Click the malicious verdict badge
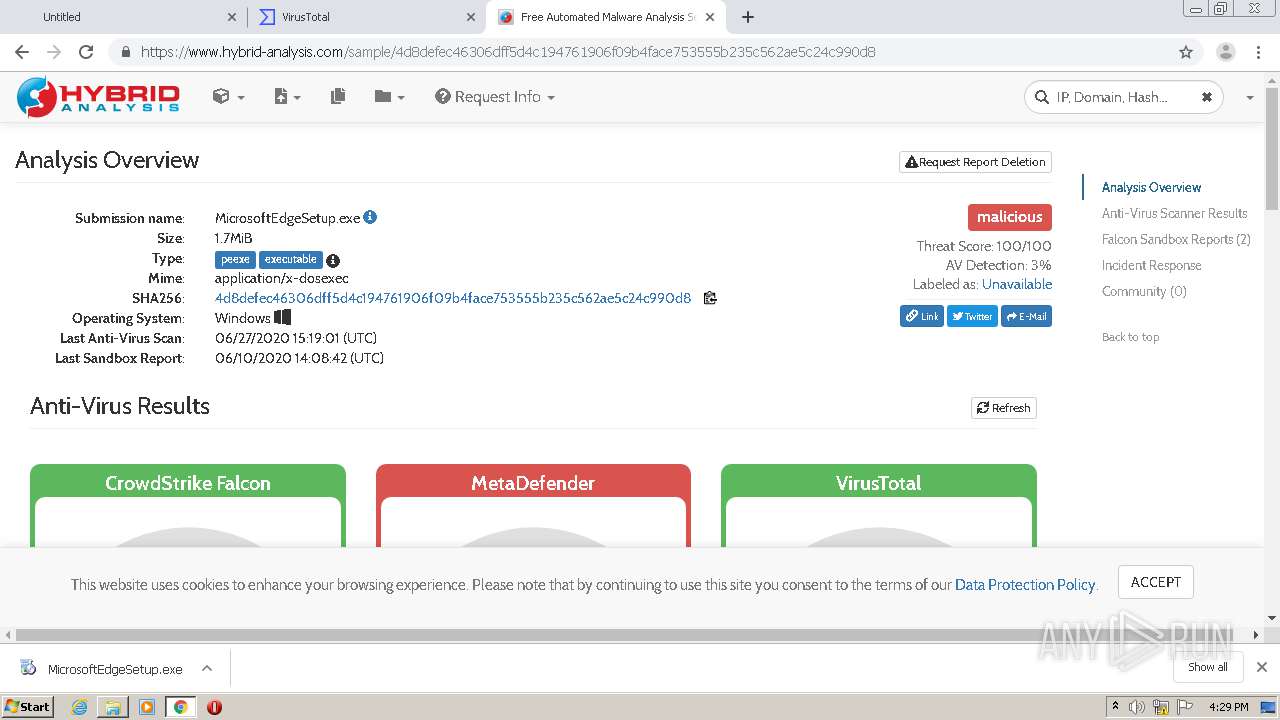The width and height of the screenshot is (1280, 720). pyautogui.click(x=1010, y=217)
